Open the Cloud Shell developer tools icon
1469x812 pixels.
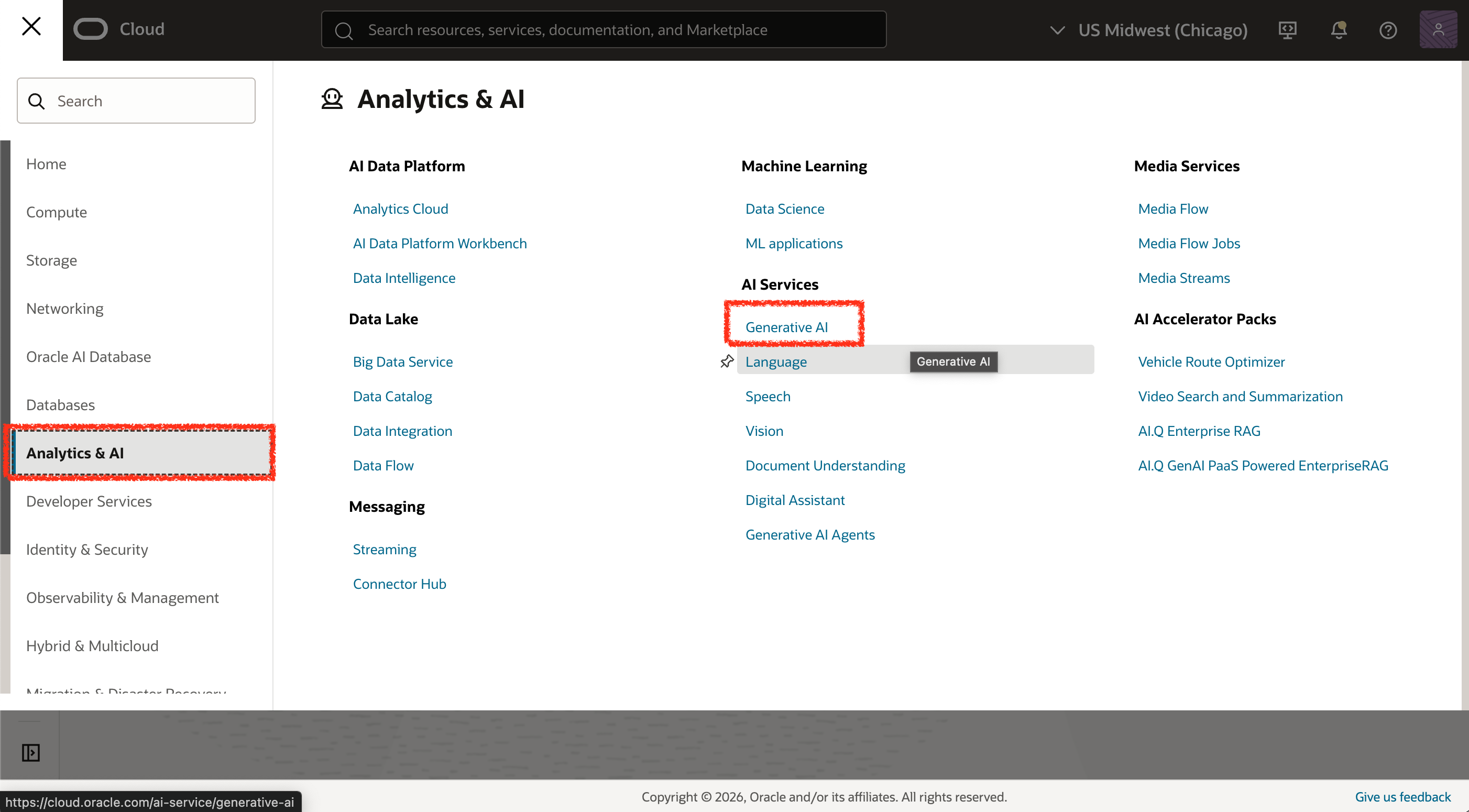1287,30
